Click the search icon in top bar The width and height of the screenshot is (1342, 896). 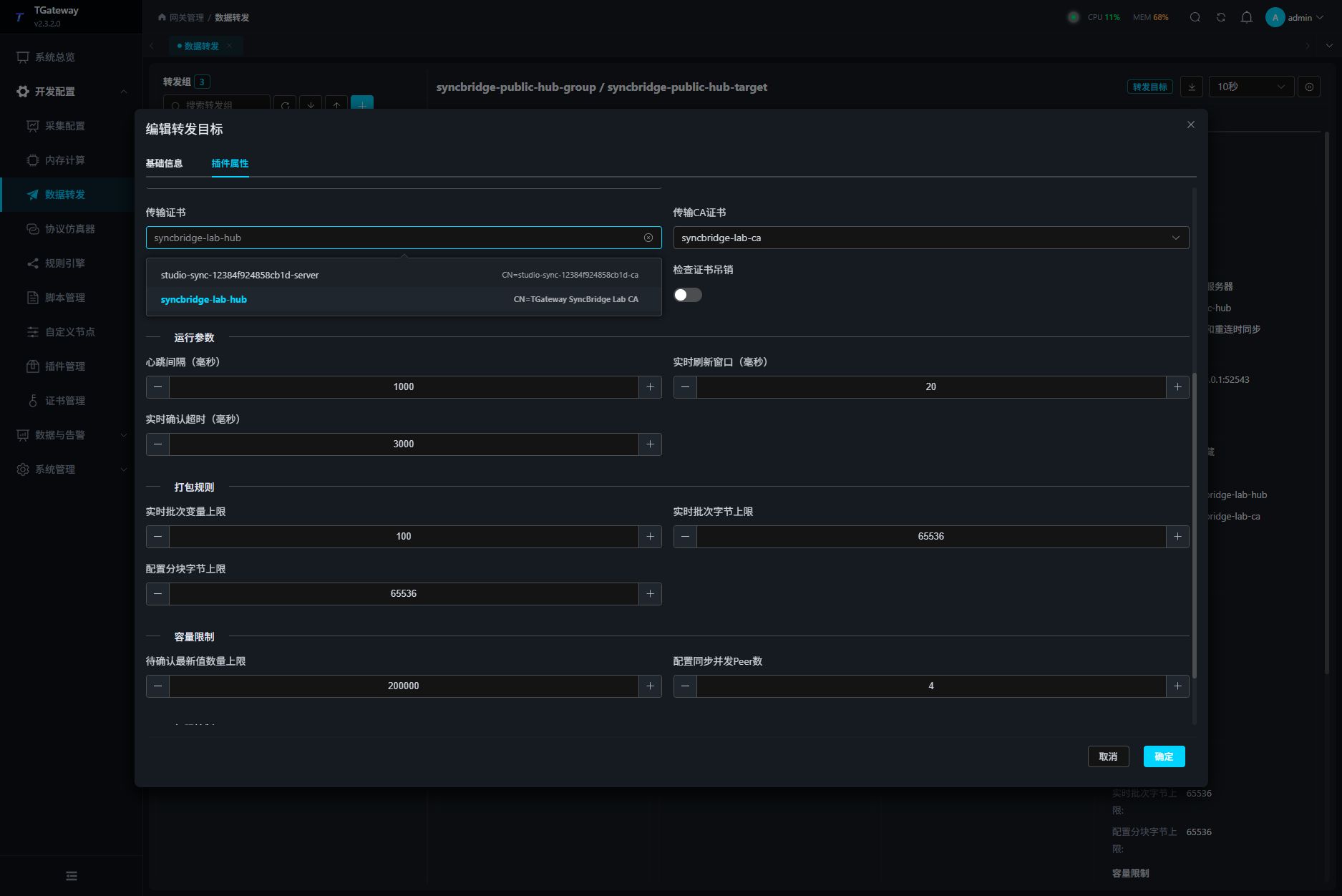[1195, 17]
